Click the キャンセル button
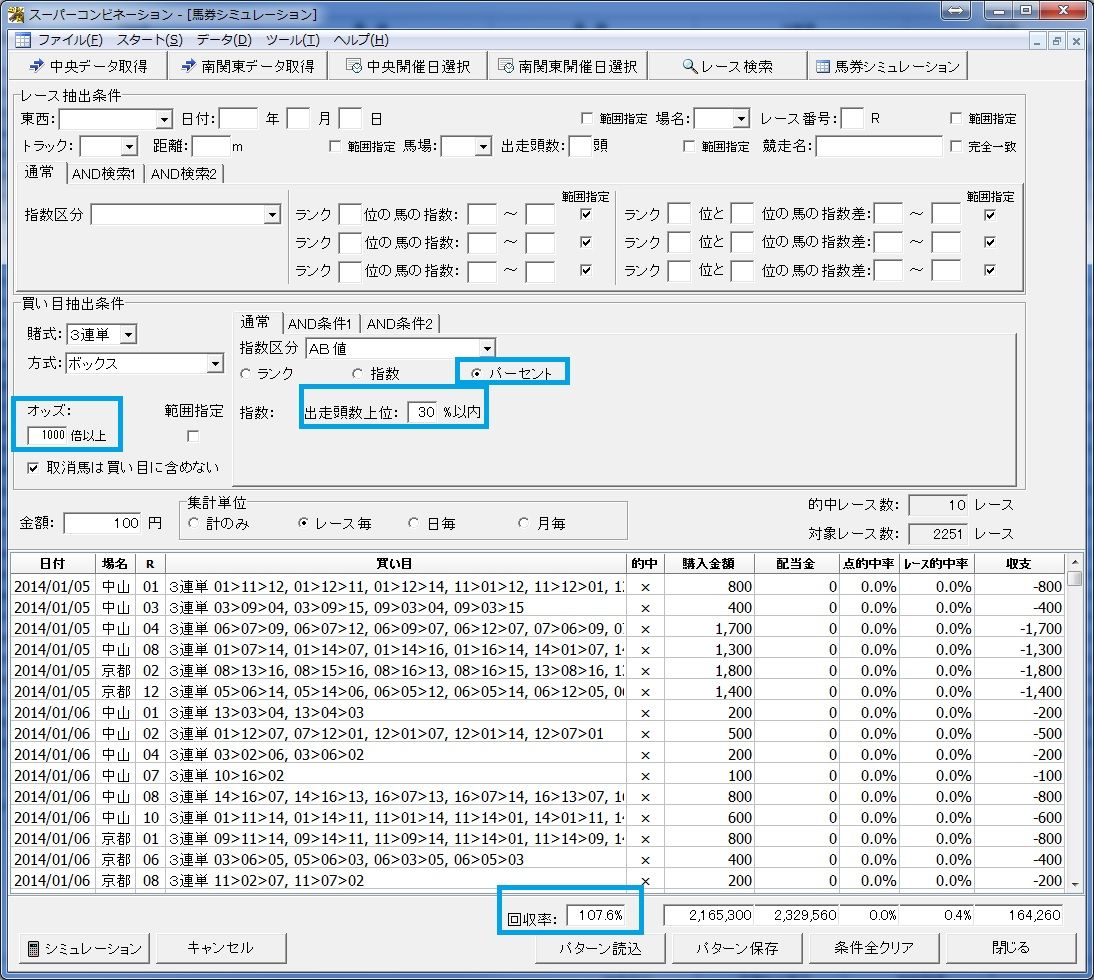Image resolution: width=1094 pixels, height=980 pixels. (220, 948)
